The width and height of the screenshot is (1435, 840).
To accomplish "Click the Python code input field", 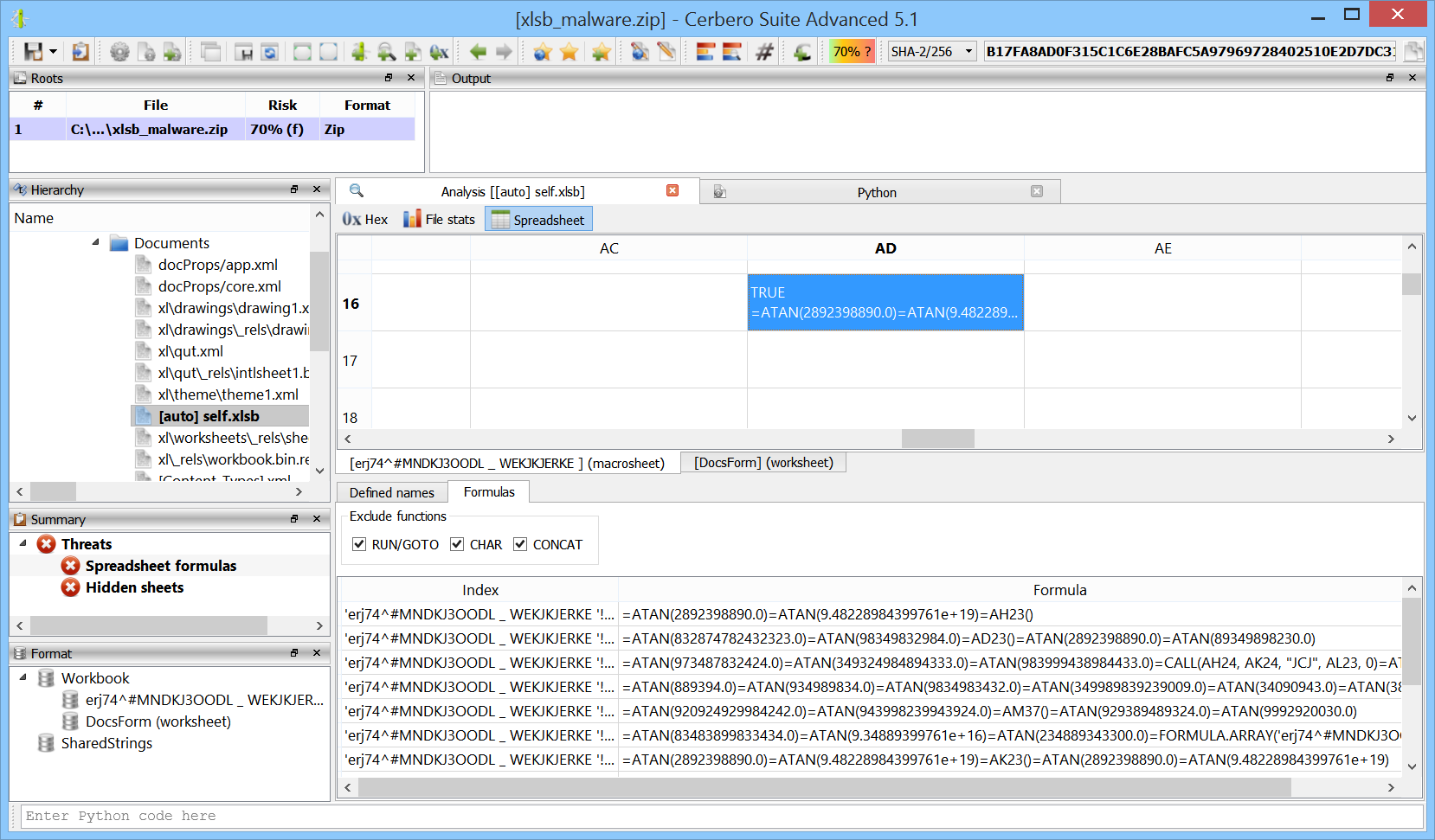I will coord(722,816).
